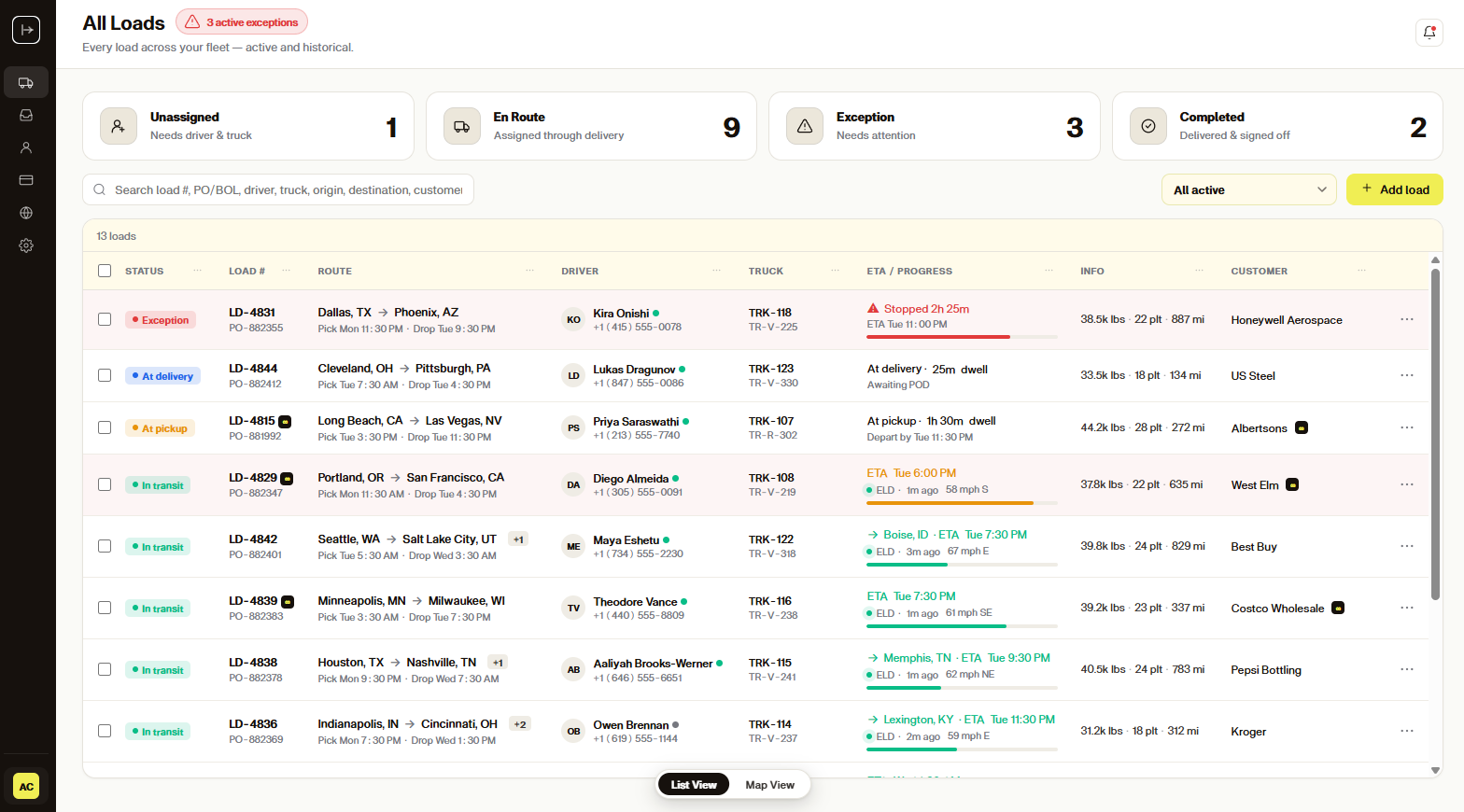
Task: Open the settings gear in sidebar
Action: coord(26,245)
